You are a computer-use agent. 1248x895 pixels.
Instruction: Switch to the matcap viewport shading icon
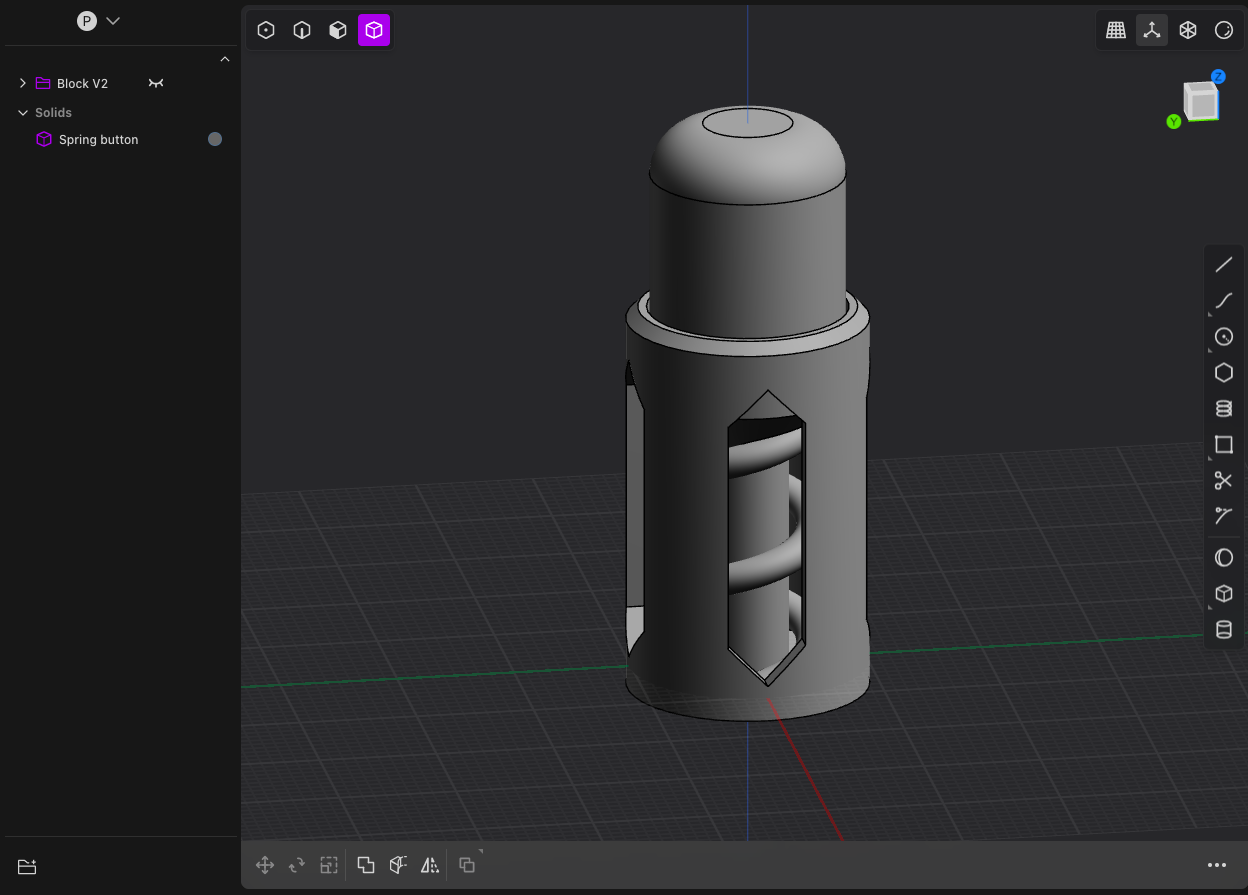click(1224, 30)
